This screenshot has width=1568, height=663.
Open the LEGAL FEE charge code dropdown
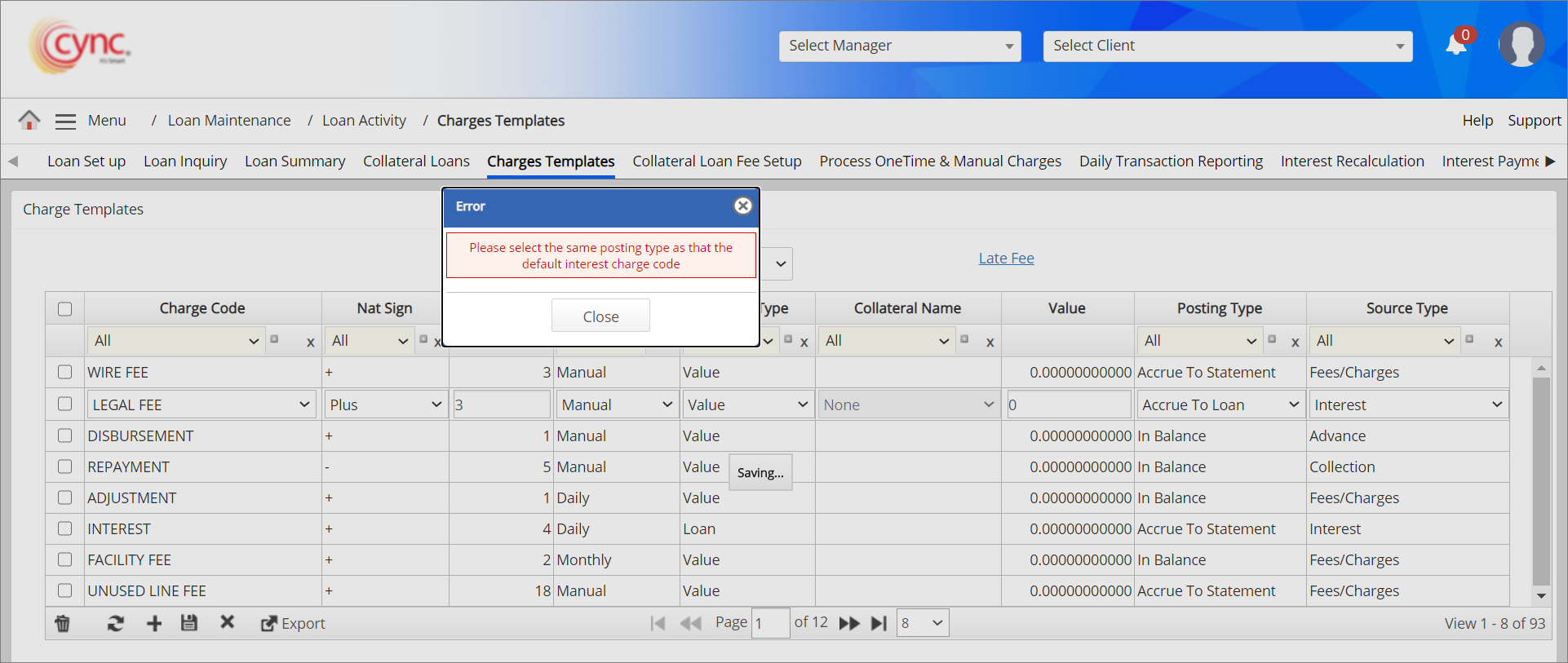pos(201,405)
